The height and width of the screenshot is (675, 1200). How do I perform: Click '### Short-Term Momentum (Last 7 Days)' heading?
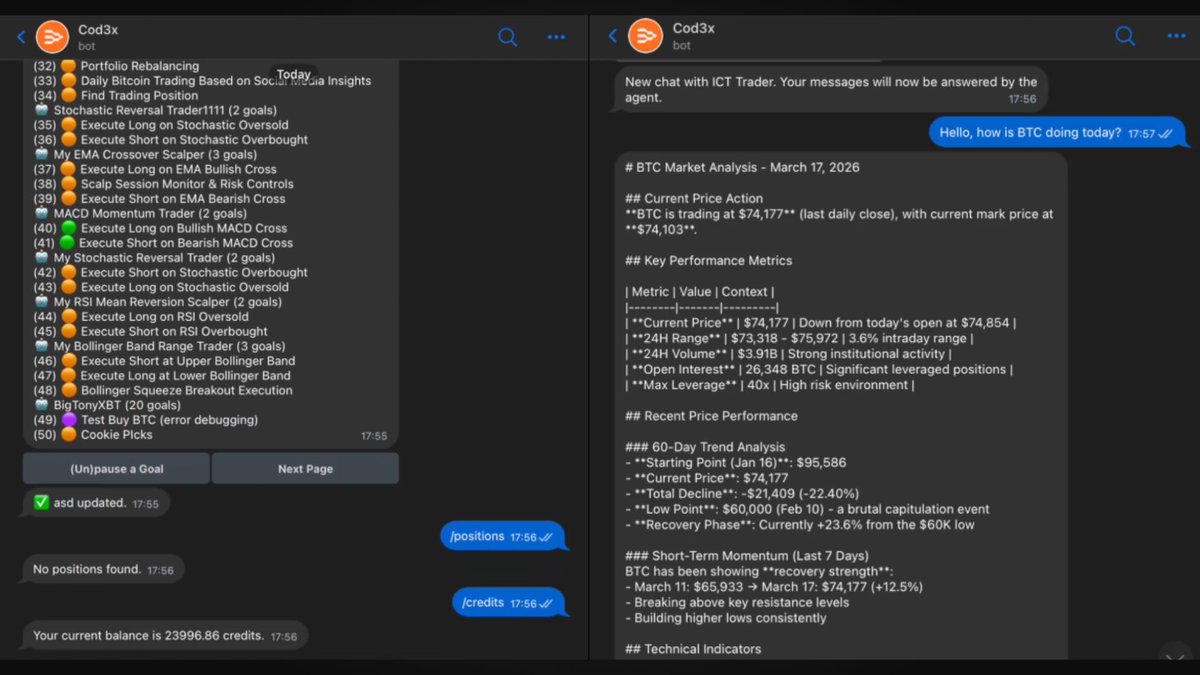tap(747, 556)
